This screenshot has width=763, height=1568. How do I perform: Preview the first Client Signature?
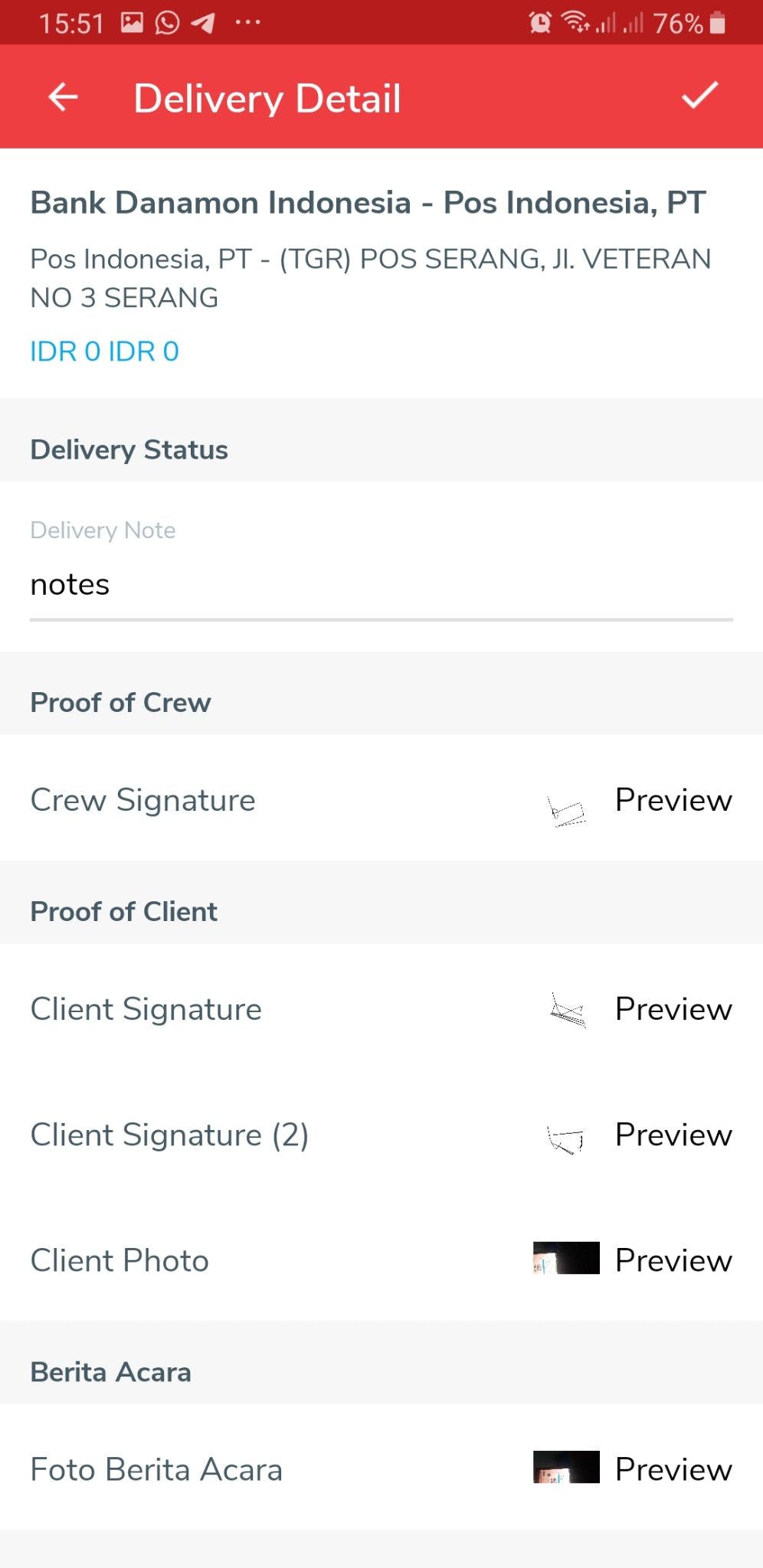click(673, 1009)
